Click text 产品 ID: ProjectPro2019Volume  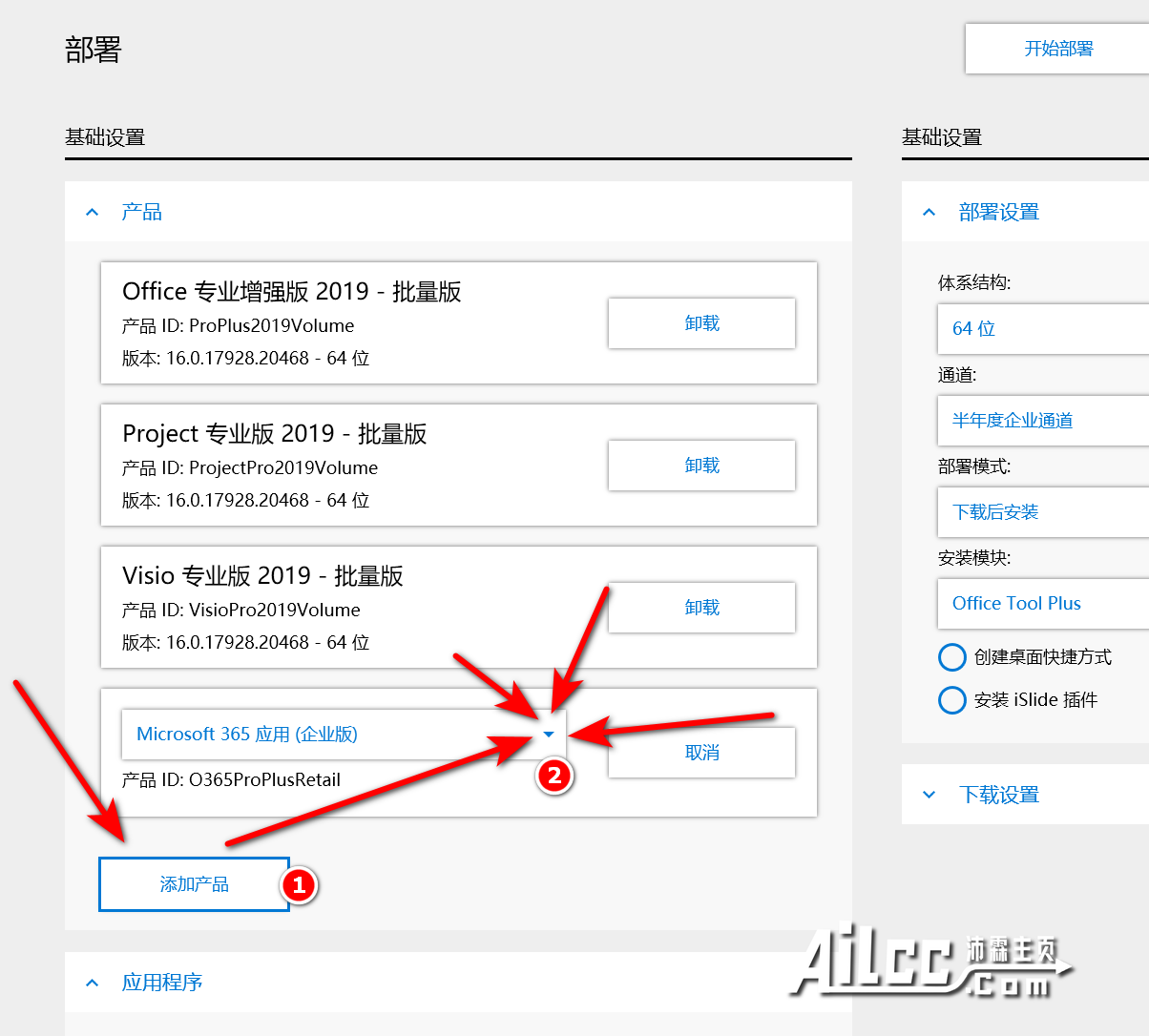tap(250, 468)
